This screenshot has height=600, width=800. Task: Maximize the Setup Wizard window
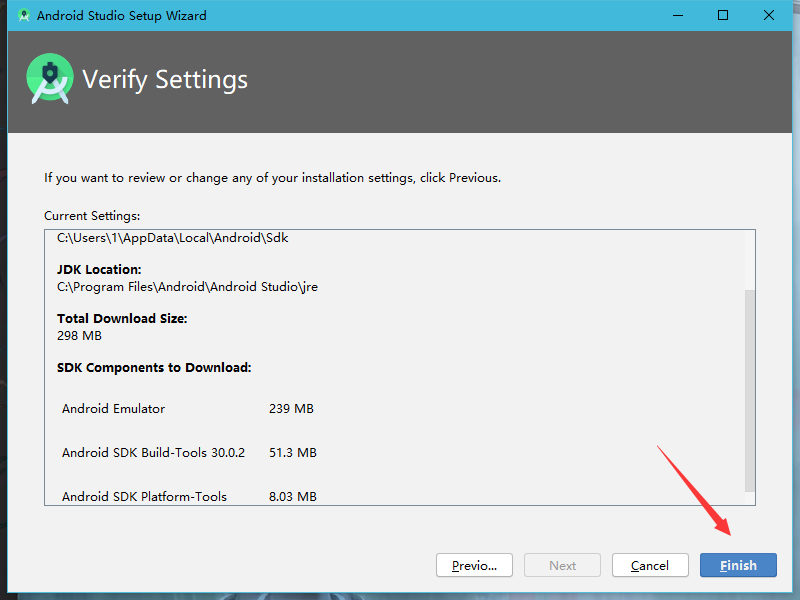[723, 15]
